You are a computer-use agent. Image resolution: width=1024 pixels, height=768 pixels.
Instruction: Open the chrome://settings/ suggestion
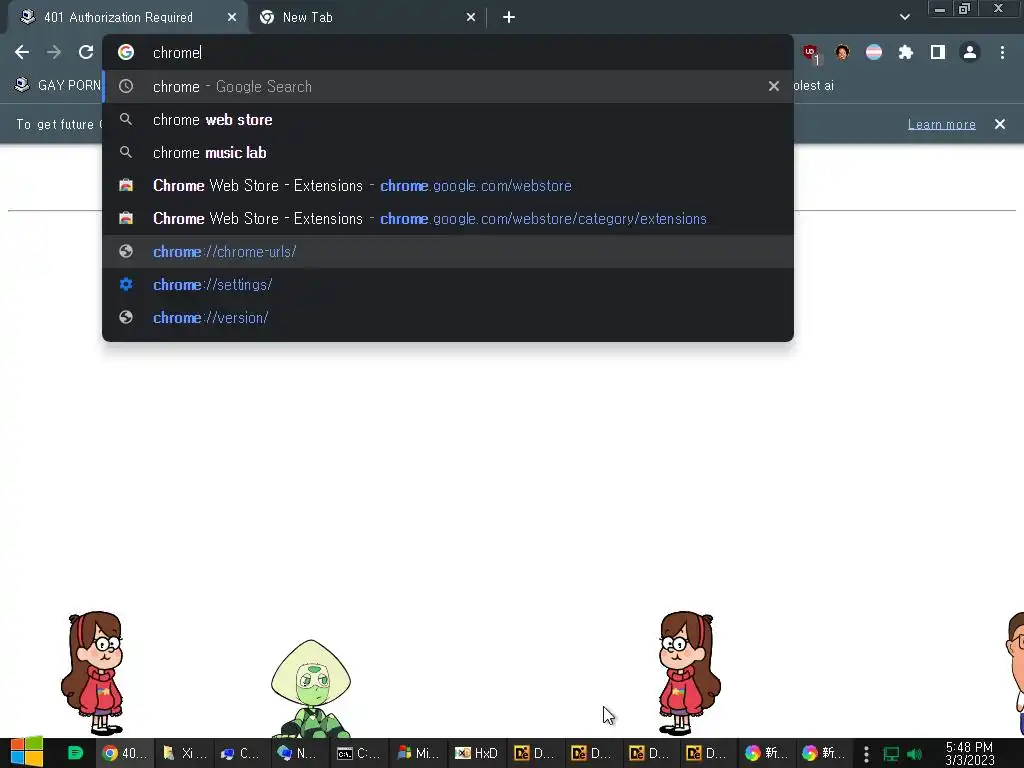447,285
